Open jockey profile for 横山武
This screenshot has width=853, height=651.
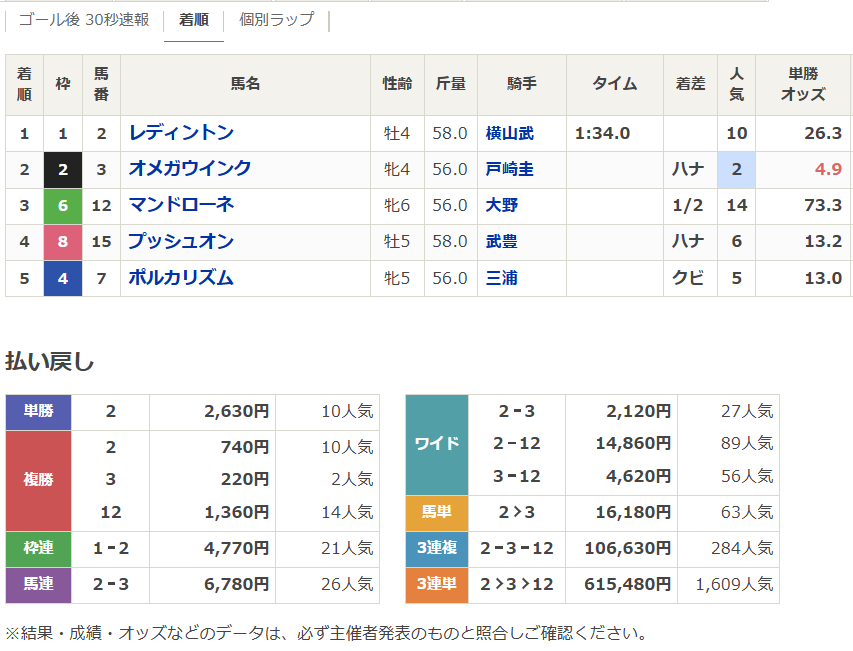518,134
